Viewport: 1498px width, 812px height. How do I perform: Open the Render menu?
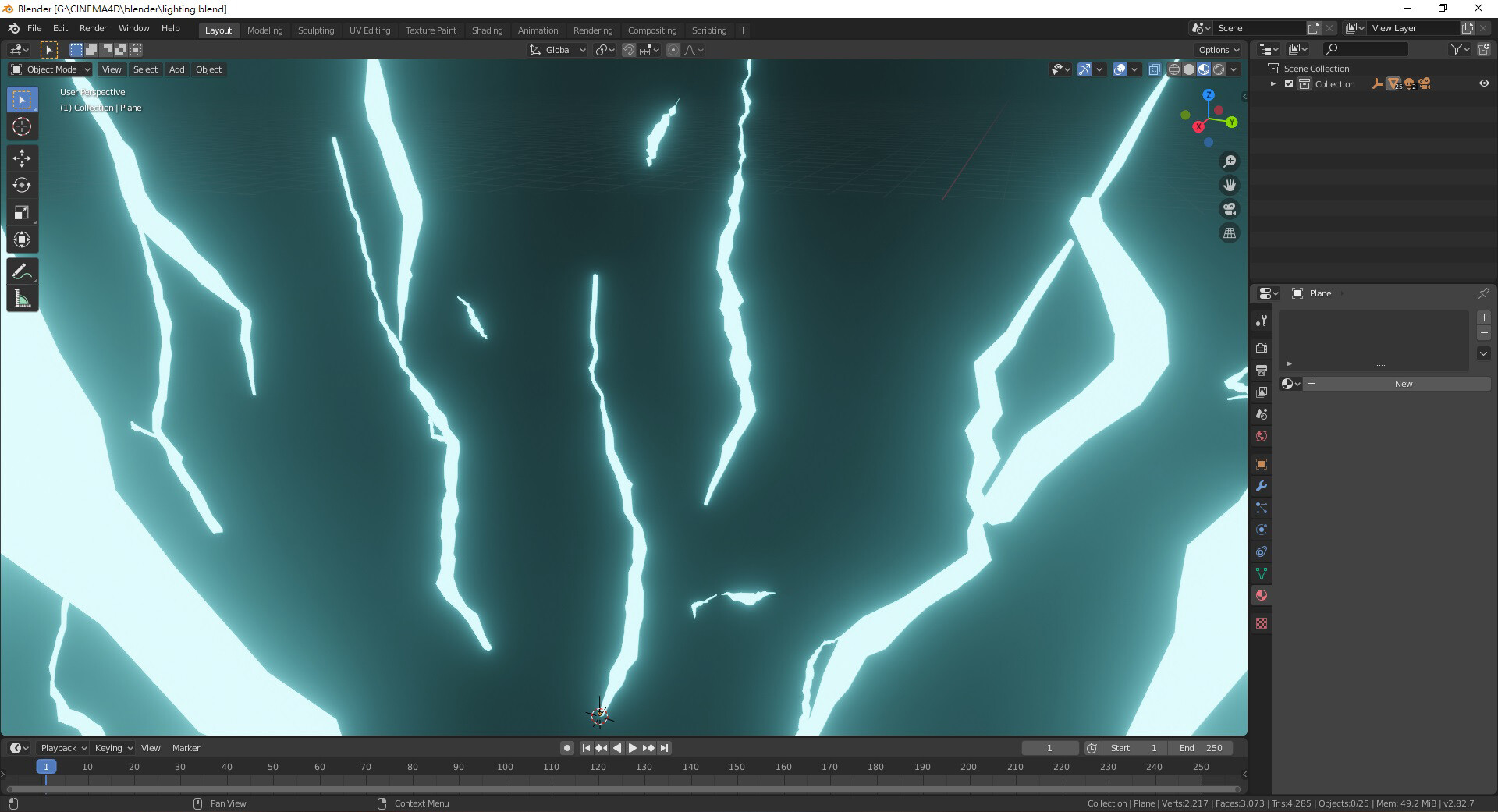tap(93, 28)
